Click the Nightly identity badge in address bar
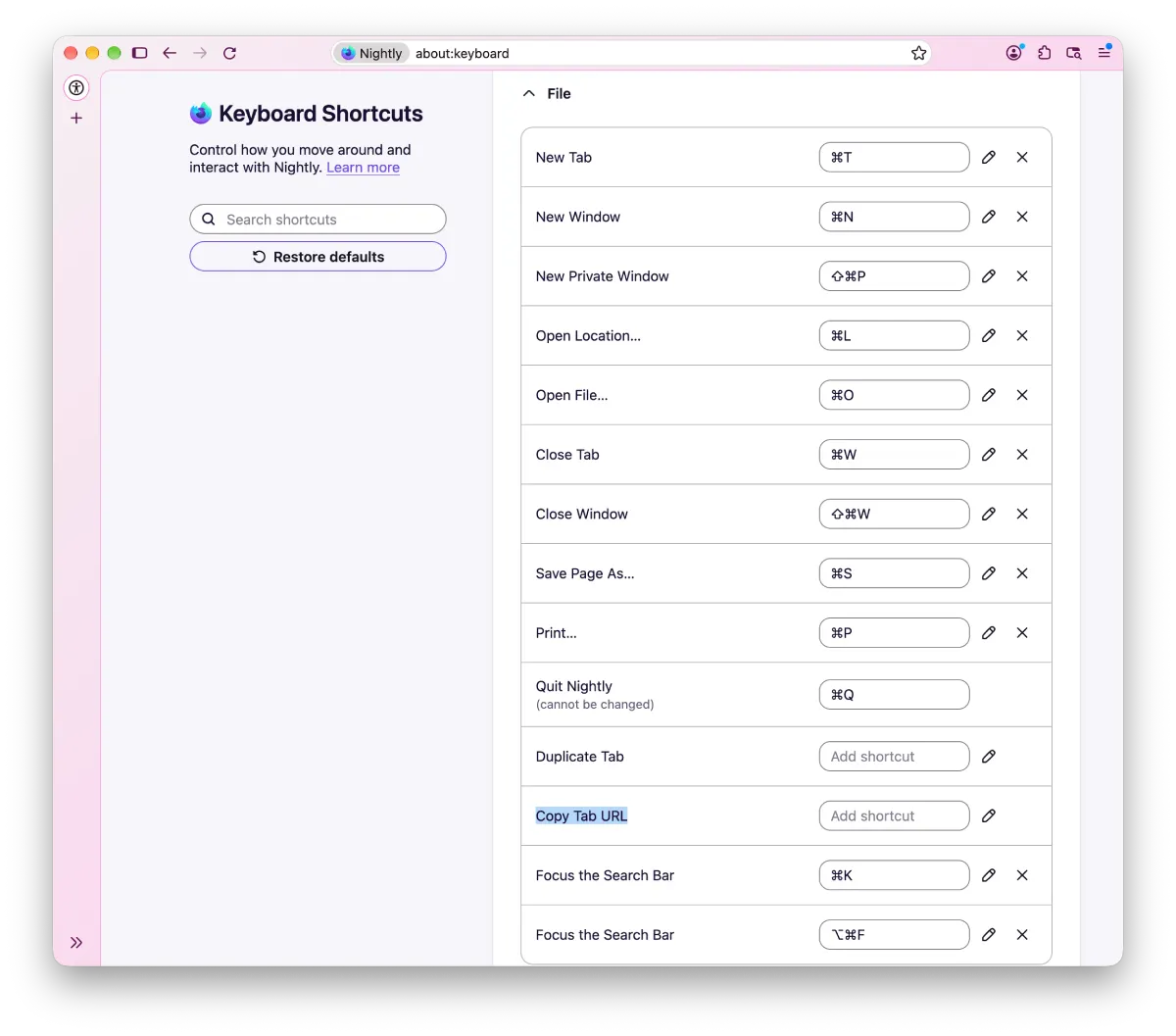Viewport: 1176px width, 1036px height. click(x=371, y=53)
